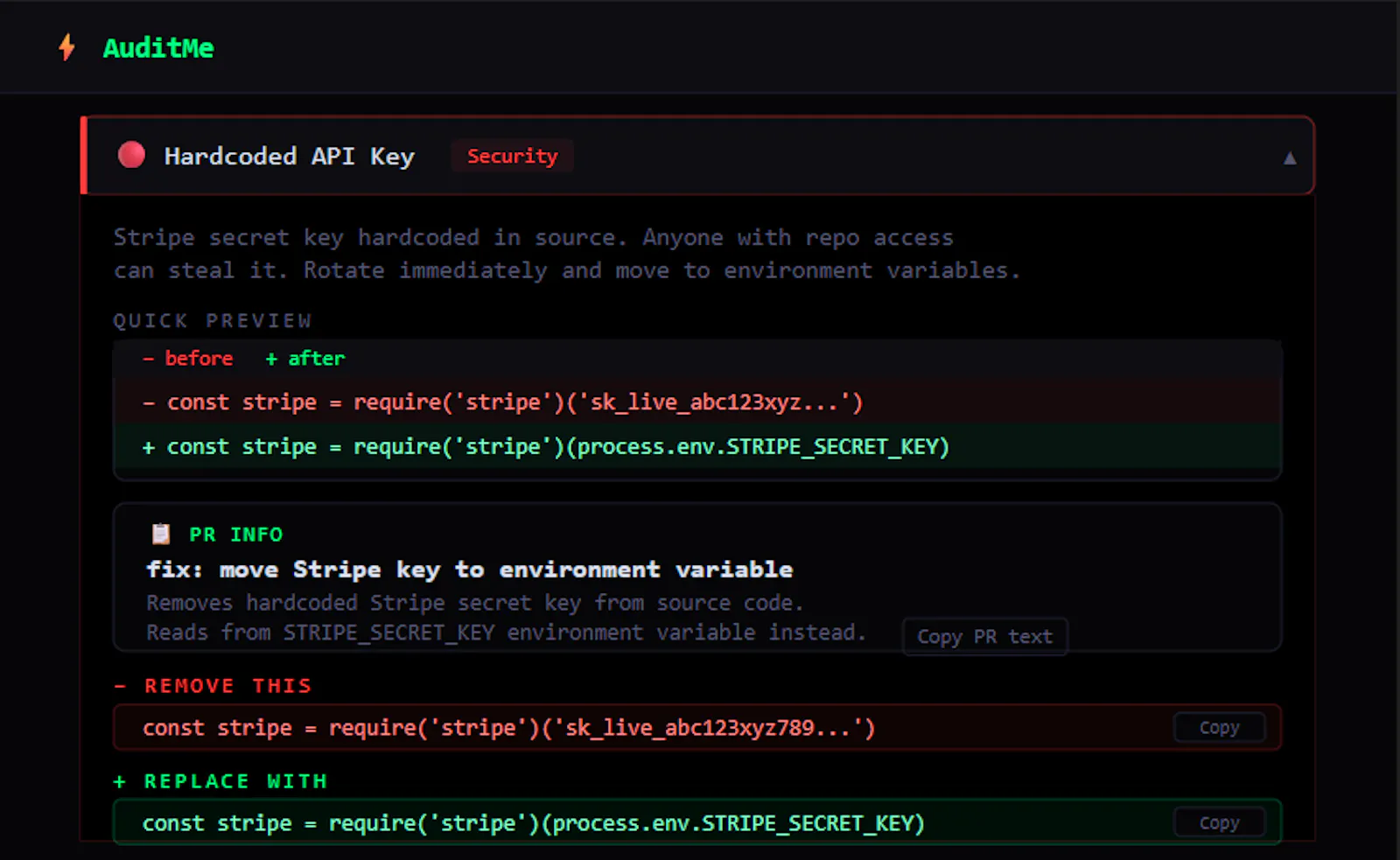Click the QUICK PREVIEW section label
1400x860 pixels.
click(x=213, y=321)
